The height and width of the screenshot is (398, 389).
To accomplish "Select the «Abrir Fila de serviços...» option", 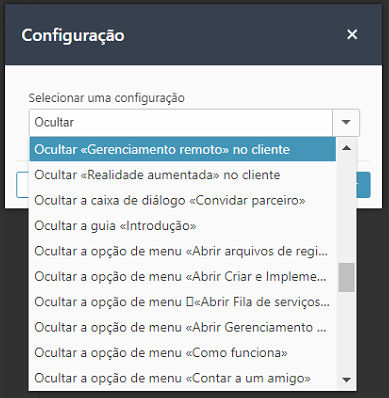I will click(183, 302).
